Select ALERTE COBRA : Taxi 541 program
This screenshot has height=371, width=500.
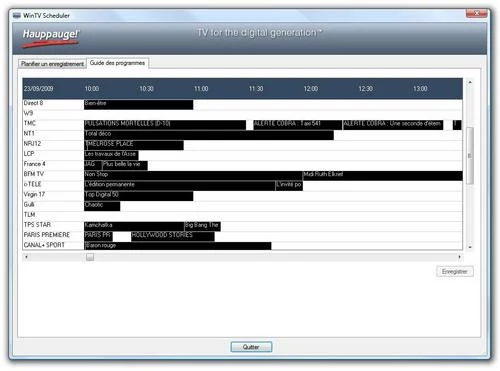click(x=298, y=125)
